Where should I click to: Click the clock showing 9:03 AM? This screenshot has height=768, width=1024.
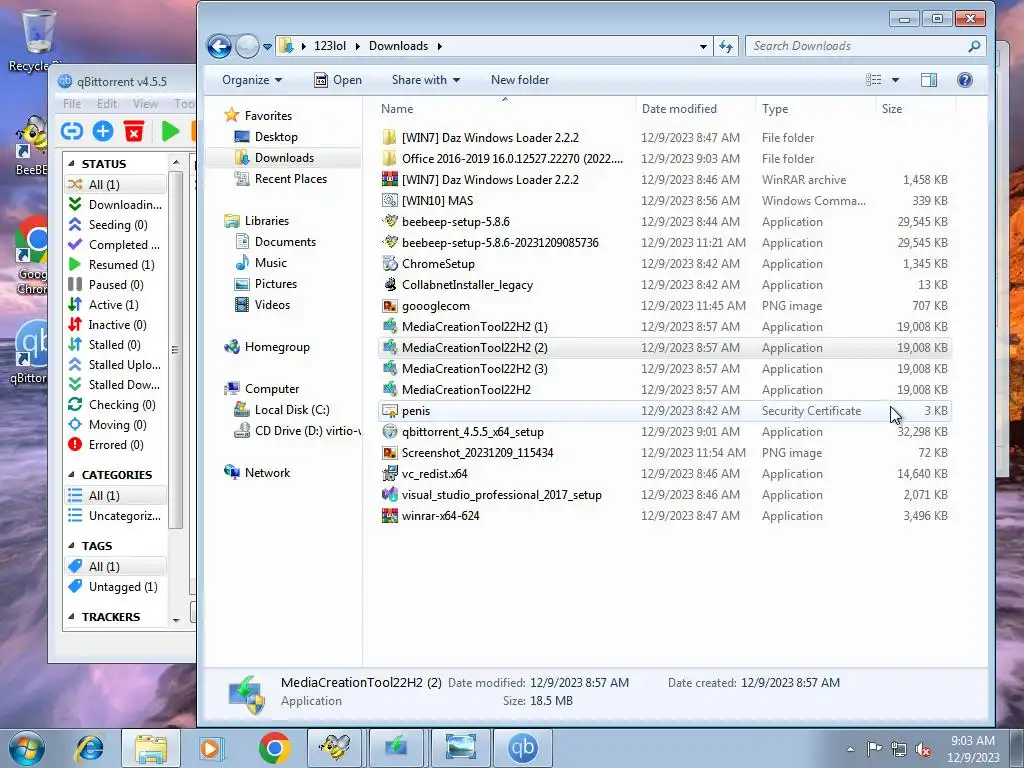click(x=973, y=741)
